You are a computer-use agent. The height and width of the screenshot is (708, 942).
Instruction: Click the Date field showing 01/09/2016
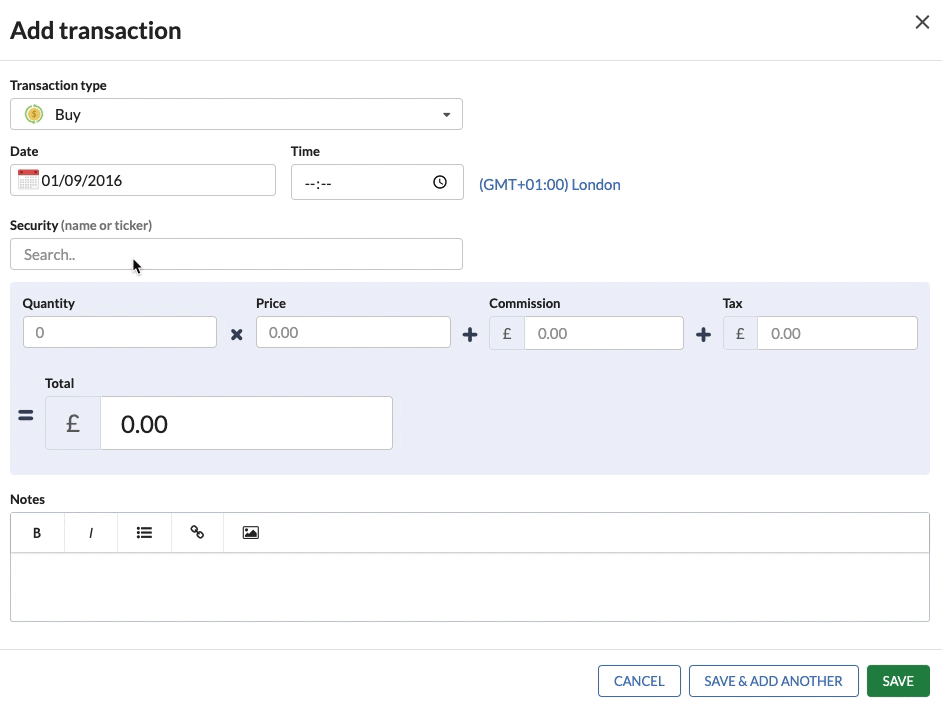[x=143, y=180]
